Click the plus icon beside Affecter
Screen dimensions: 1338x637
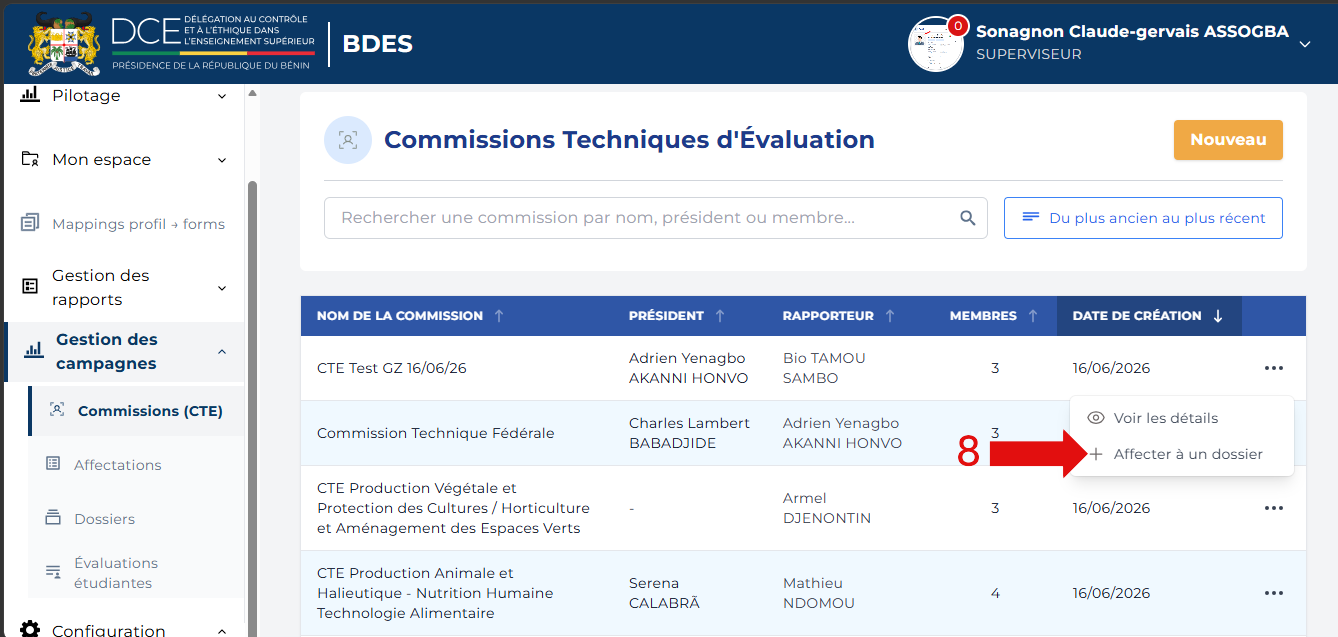pos(1096,454)
